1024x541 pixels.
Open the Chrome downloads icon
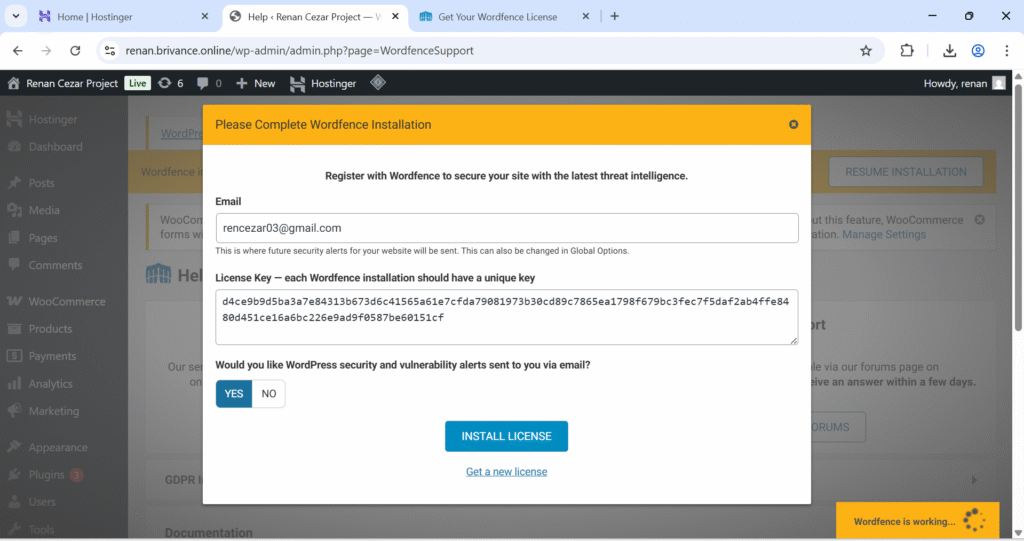click(949, 50)
